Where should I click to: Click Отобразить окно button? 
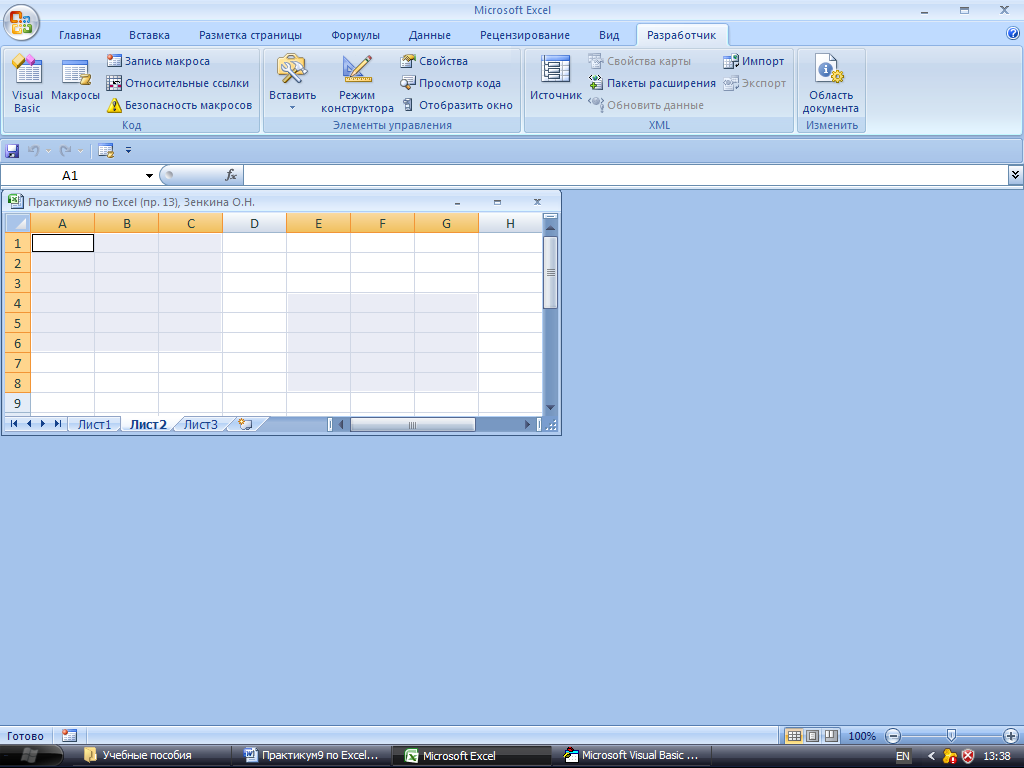click(457, 105)
